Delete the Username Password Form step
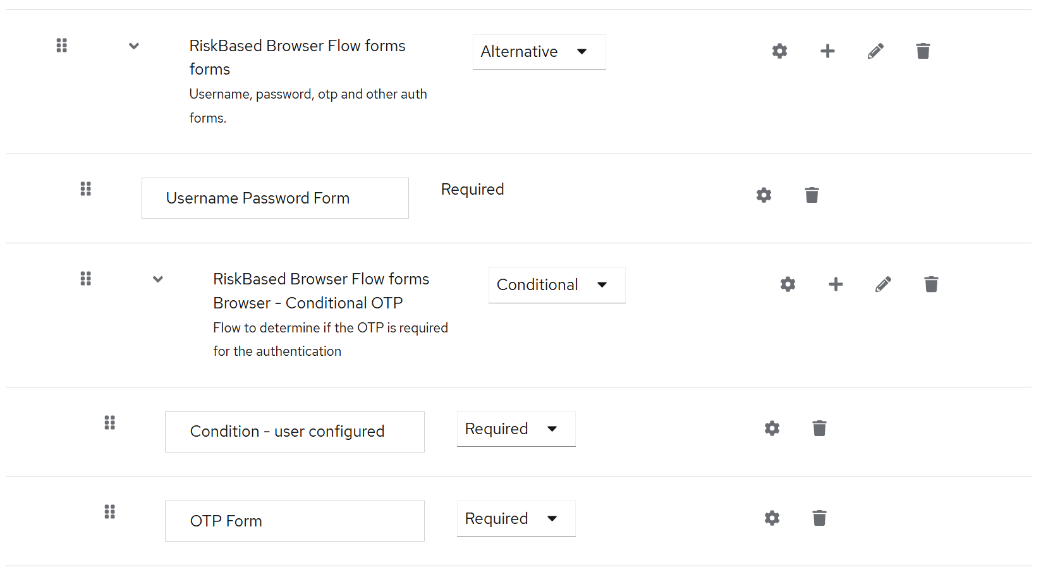Screen dimensions: 1053x577 (x=812, y=195)
